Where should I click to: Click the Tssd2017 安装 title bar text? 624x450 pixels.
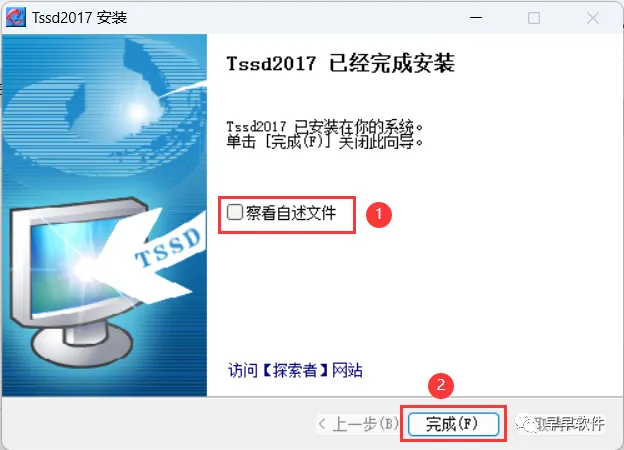pyautogui.click(x=80, y=18)
